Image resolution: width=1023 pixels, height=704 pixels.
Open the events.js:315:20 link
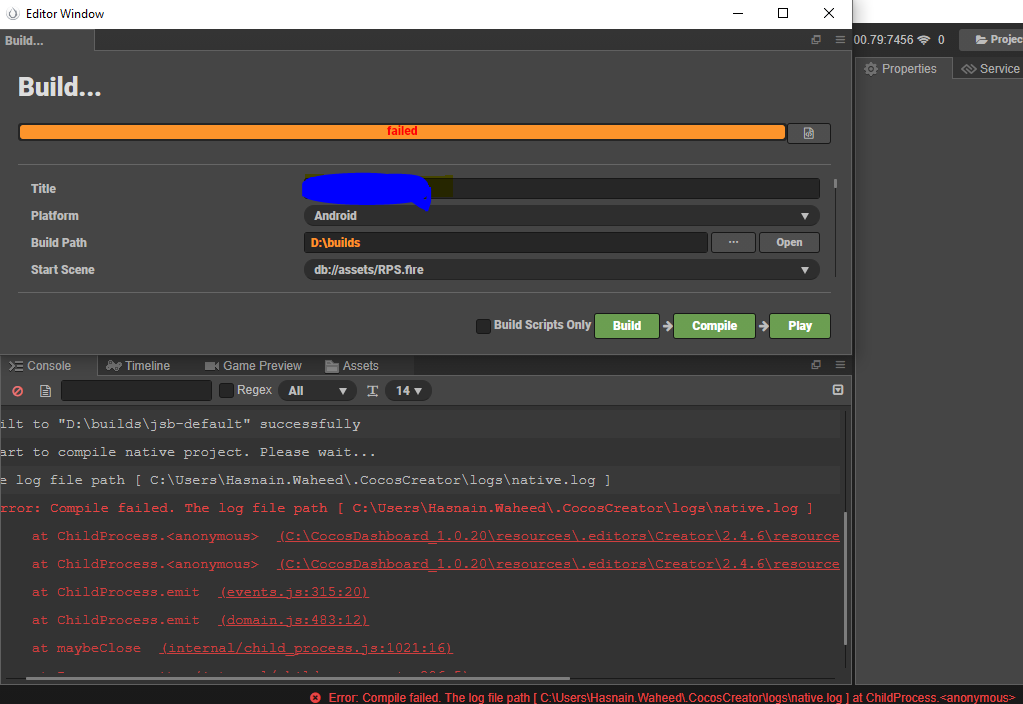pos(294,592)
